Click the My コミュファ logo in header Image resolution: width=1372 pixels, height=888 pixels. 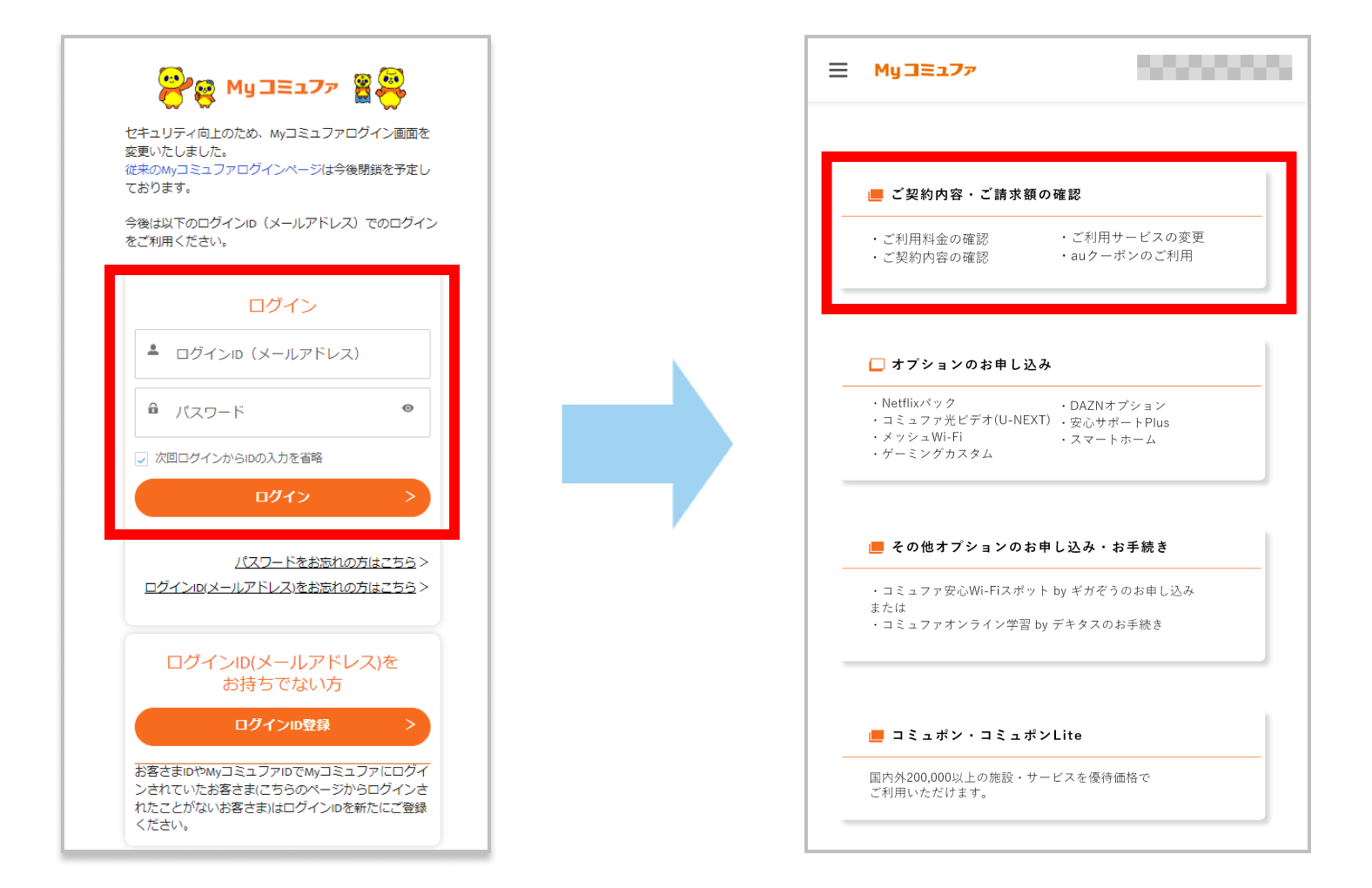[x=925, y=70]
